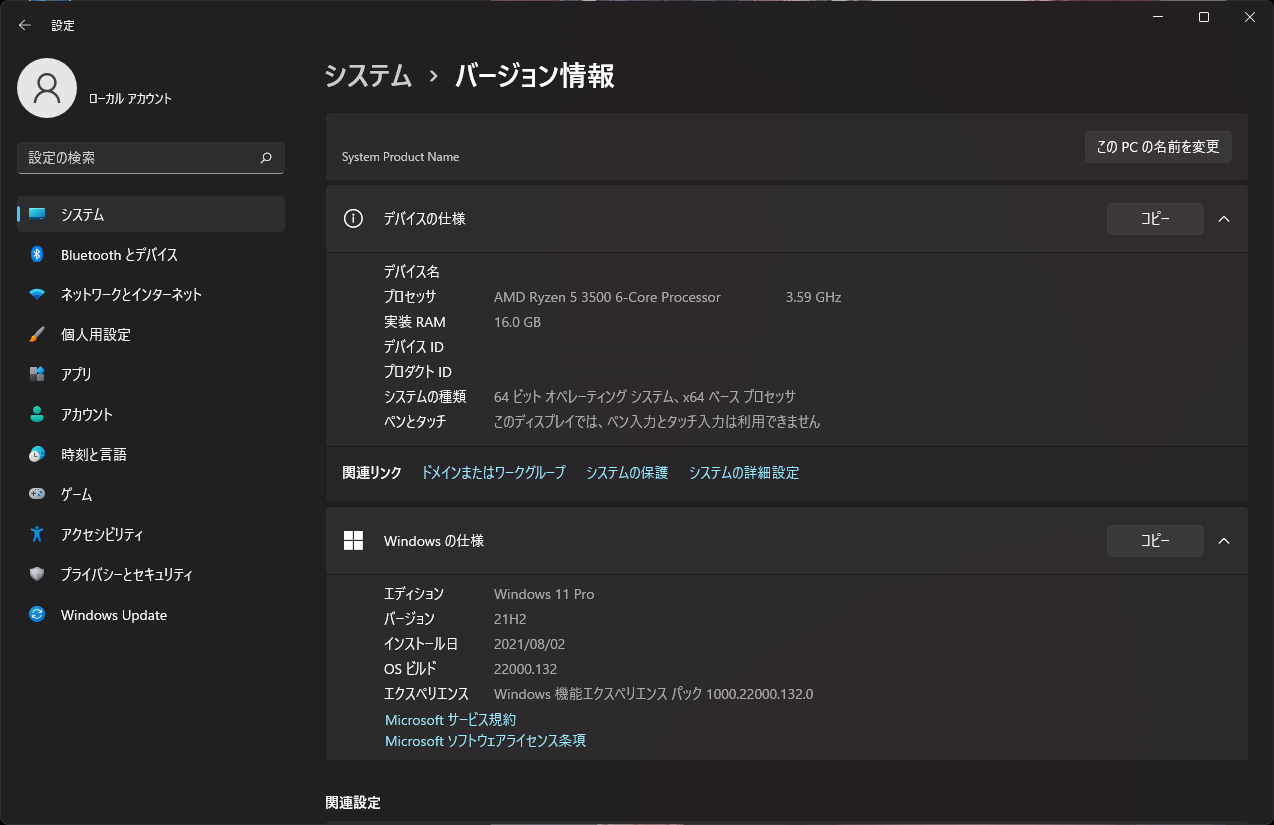
Task: Click the network Wi-Fi icon in sidebar
Action: 37,294
